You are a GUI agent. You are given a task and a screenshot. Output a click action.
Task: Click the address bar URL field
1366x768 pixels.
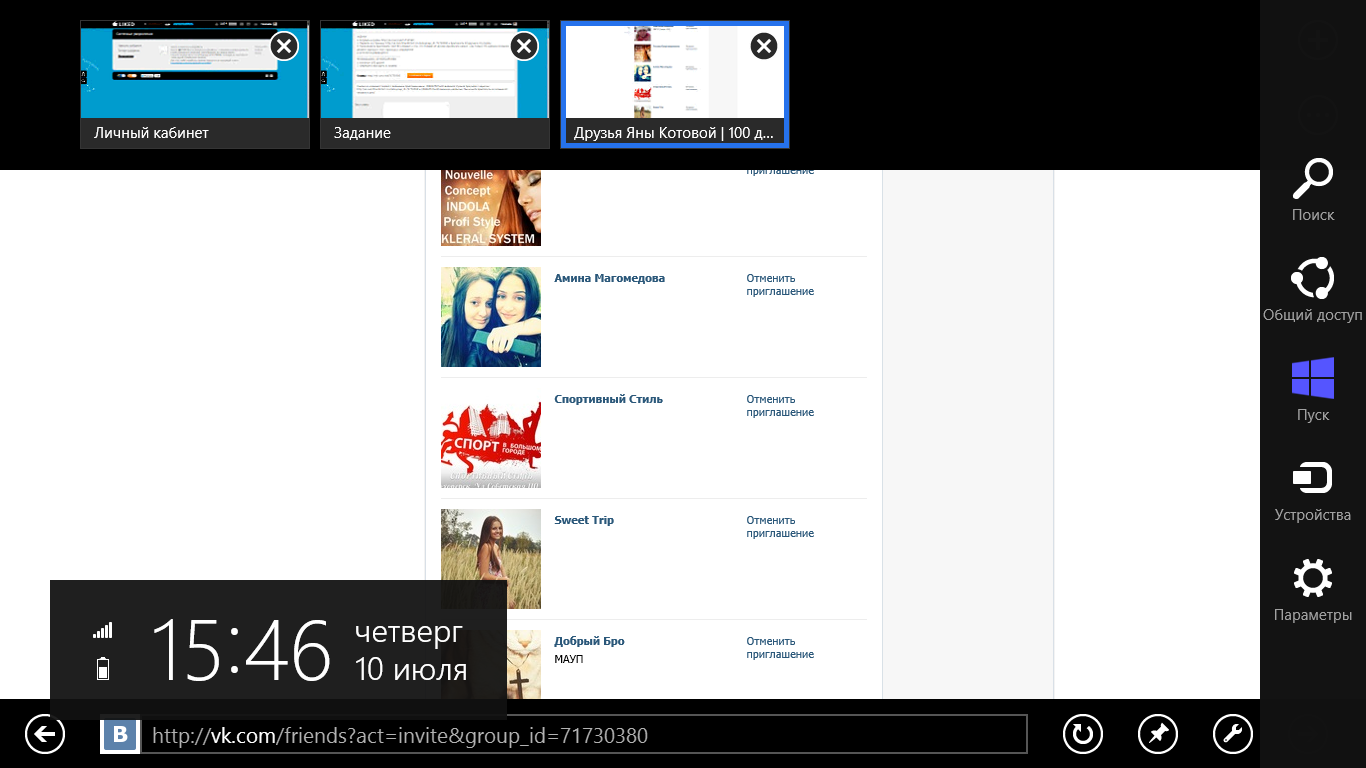584,735
